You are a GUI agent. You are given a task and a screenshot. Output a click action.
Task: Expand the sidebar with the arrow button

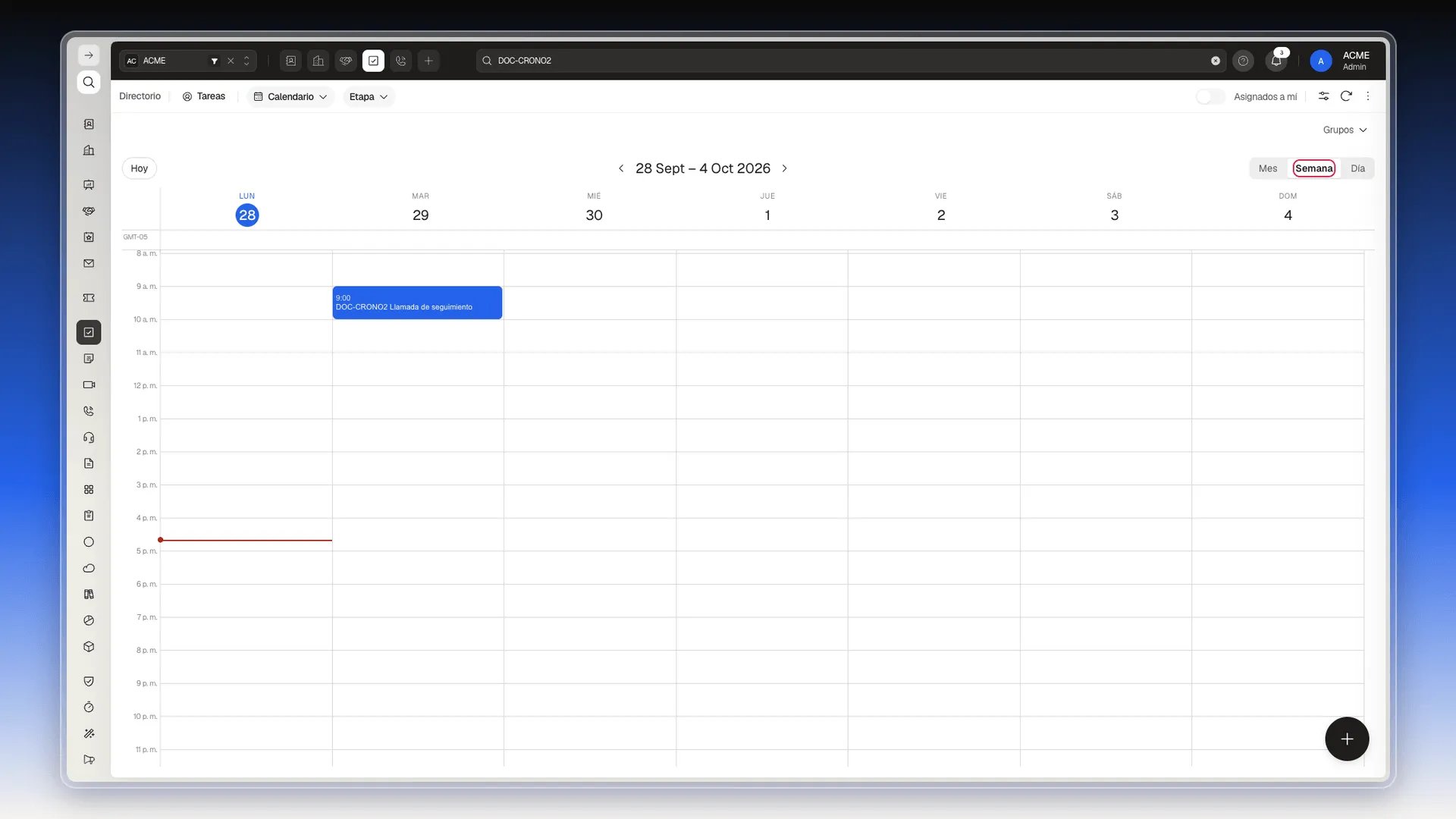point(89,55)
